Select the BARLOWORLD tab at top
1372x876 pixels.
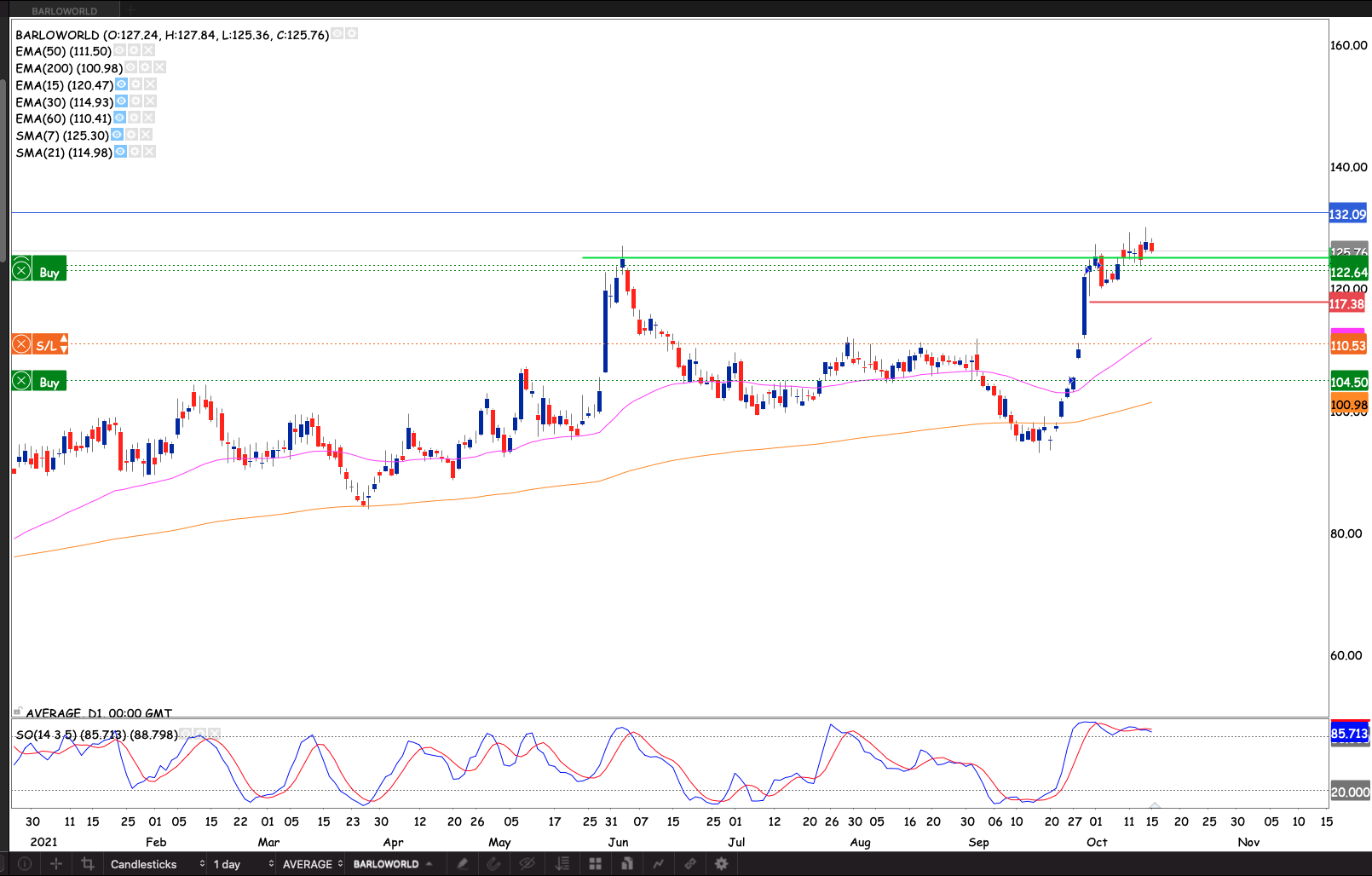point(65,11)
